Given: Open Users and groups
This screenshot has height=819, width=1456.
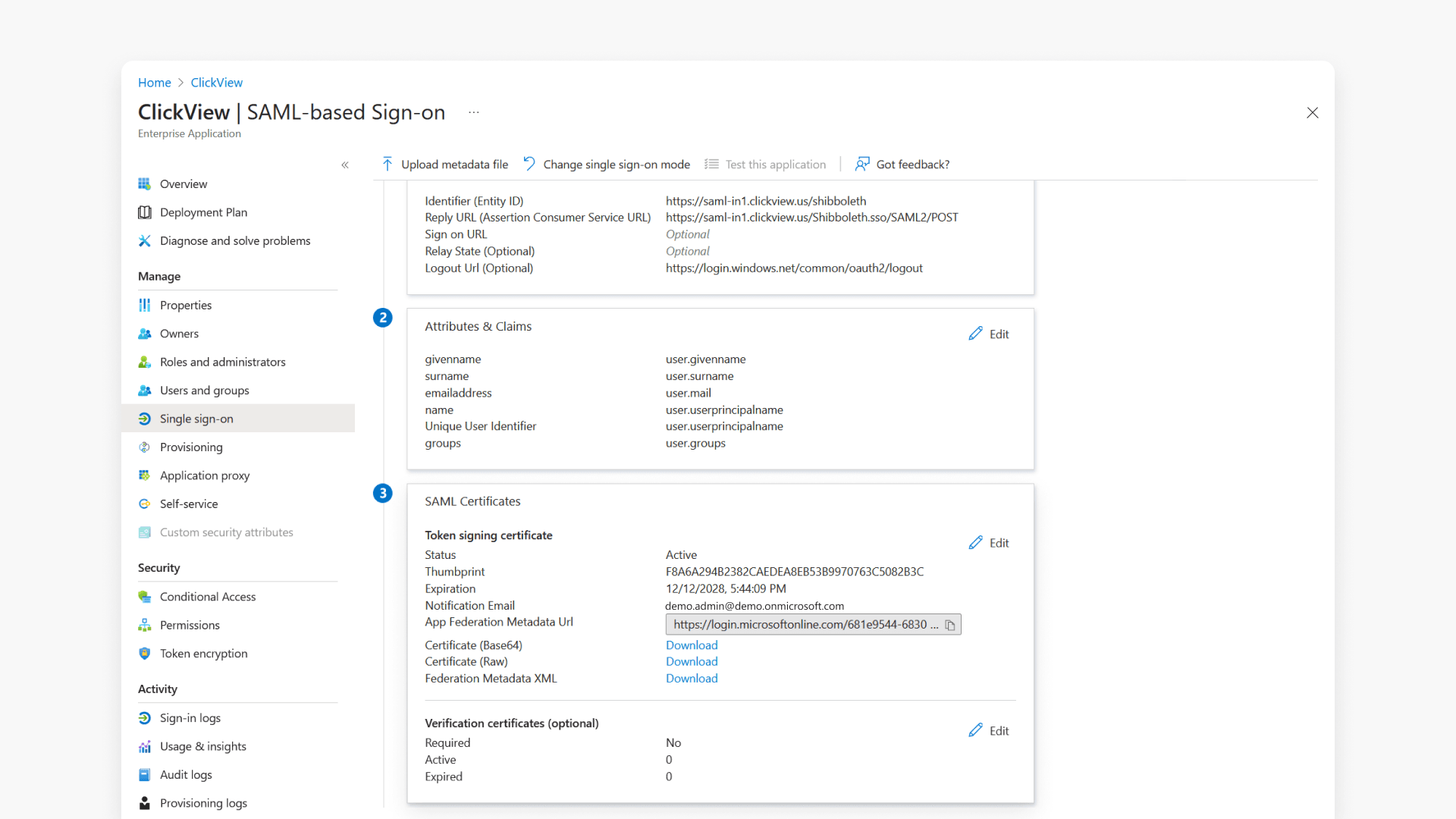Looking at the screenshot, I should [204, 391].
